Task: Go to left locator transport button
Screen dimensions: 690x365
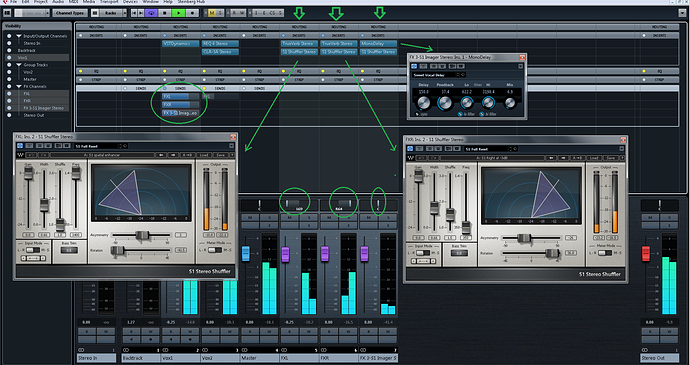Action: click(134, 13)
